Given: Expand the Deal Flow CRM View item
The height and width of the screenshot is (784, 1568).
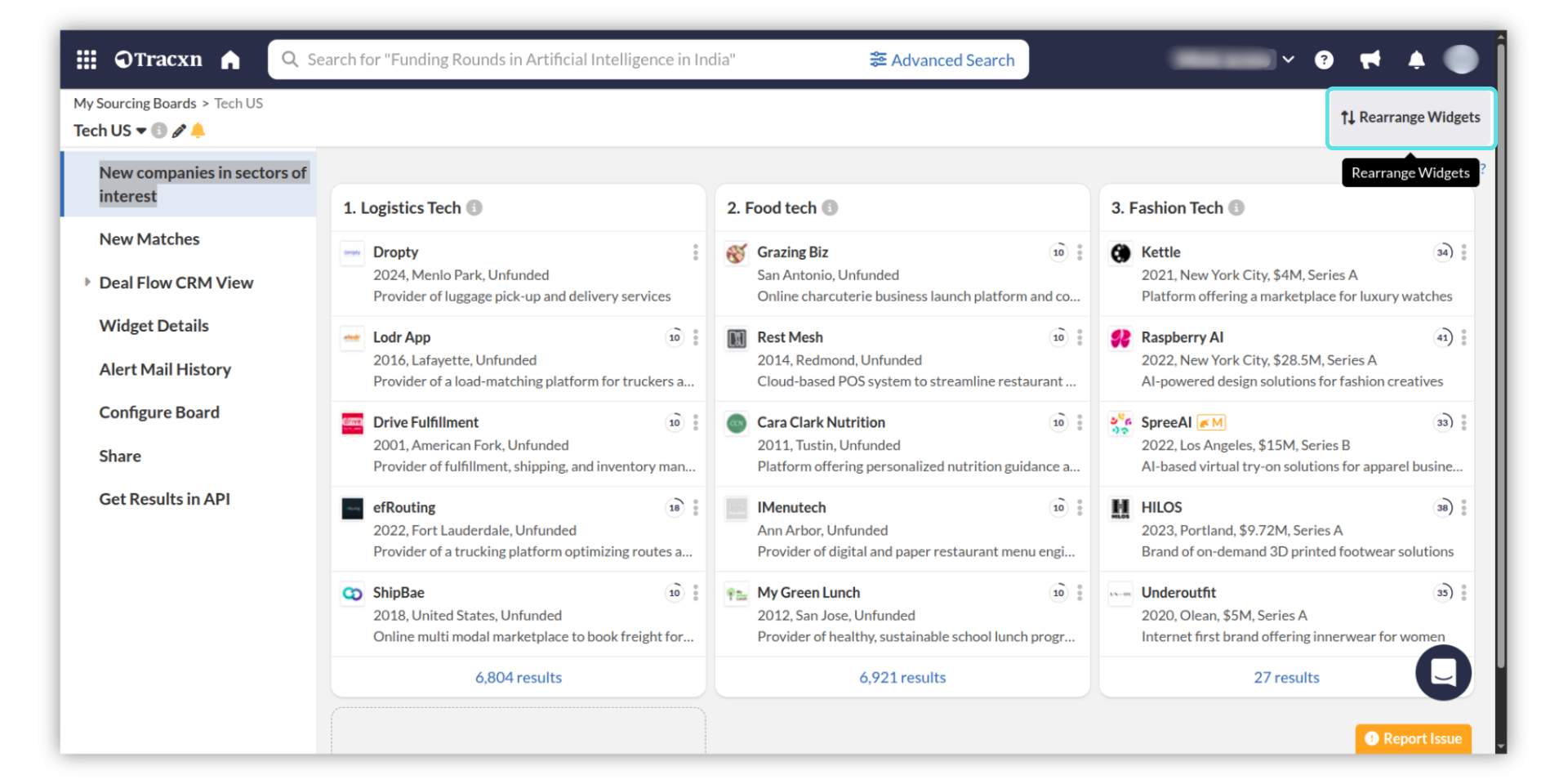Looking at the screenshot, I should pos(87,283).
